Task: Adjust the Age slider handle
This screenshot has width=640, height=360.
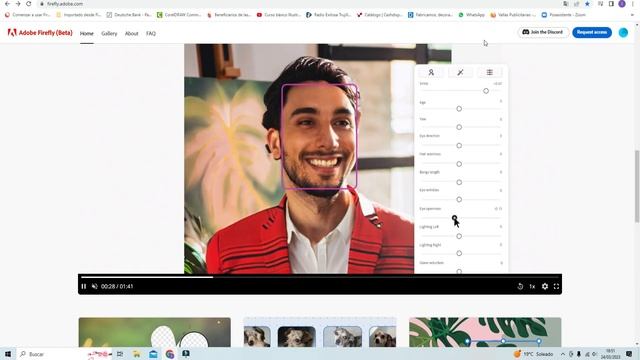Action: click(x=459, y=109)
